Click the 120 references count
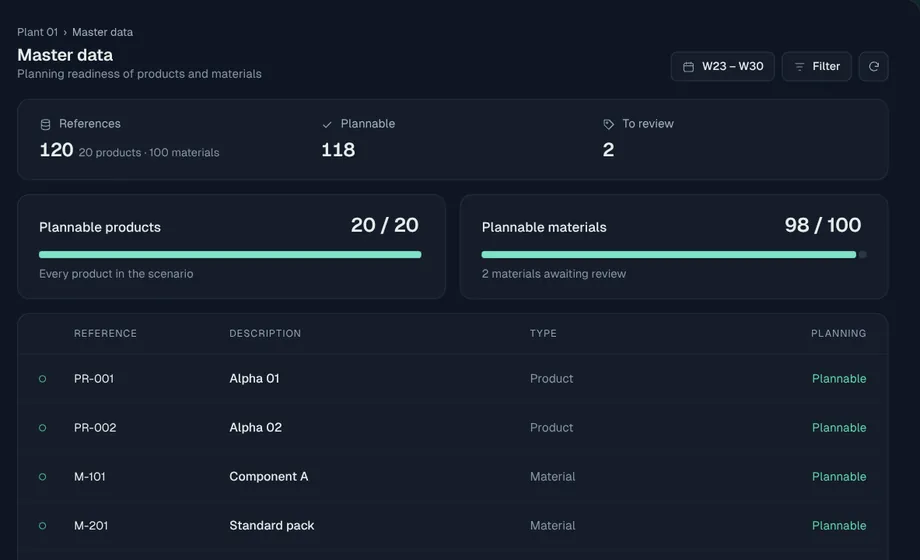 click(56, 150)
